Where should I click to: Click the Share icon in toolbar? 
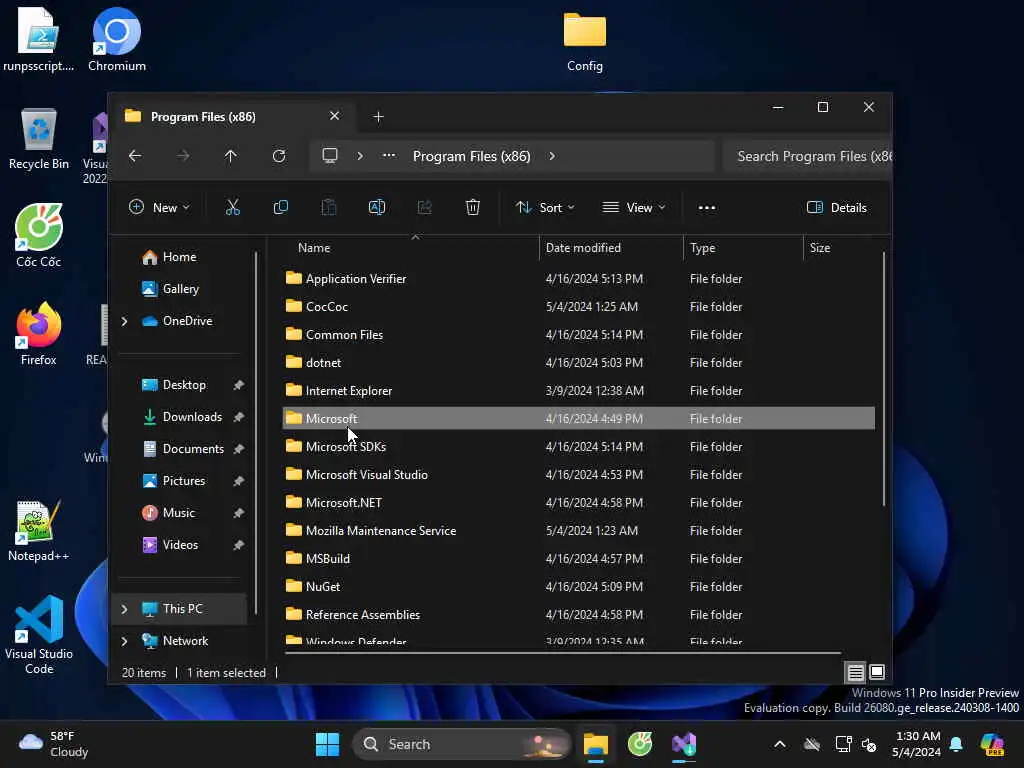(x=424, y=208)
